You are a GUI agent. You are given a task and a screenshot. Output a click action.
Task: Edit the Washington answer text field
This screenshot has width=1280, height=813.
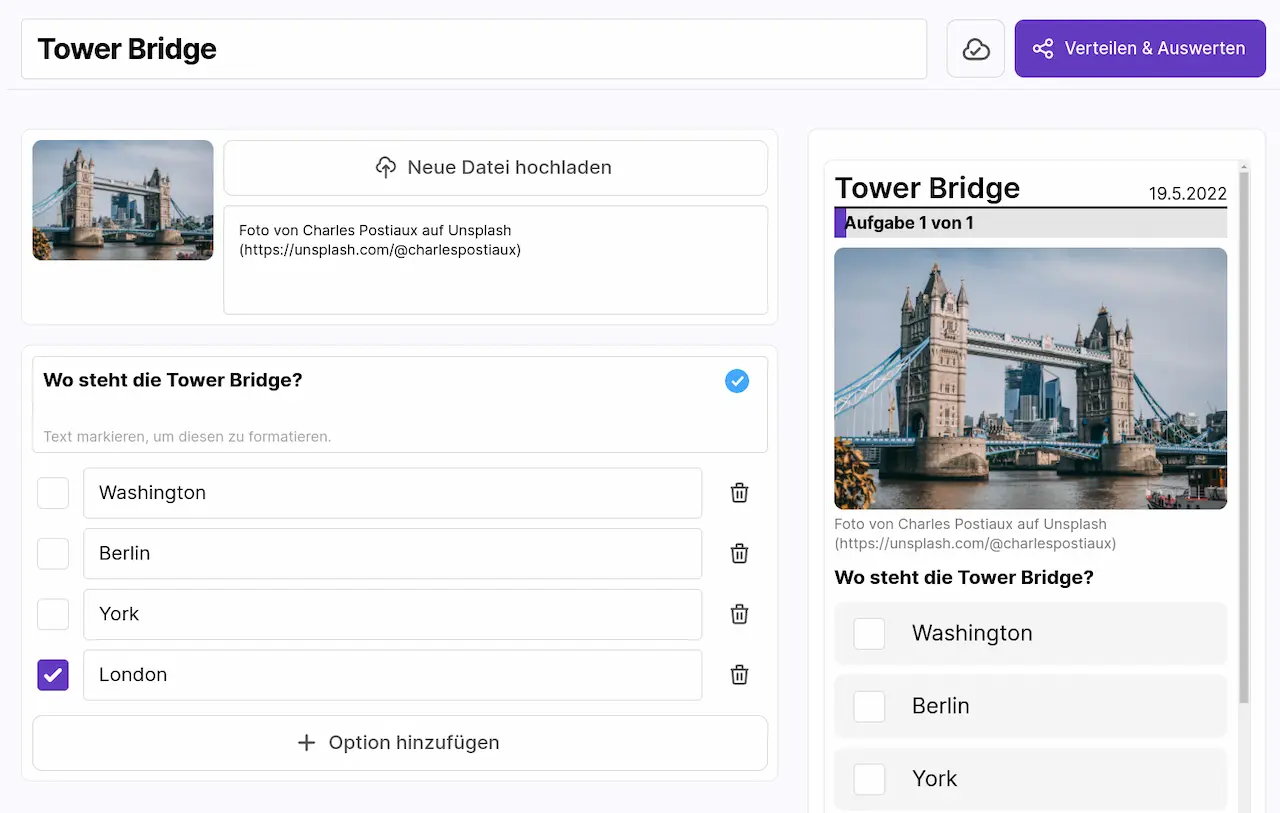(x=392, y=493)
